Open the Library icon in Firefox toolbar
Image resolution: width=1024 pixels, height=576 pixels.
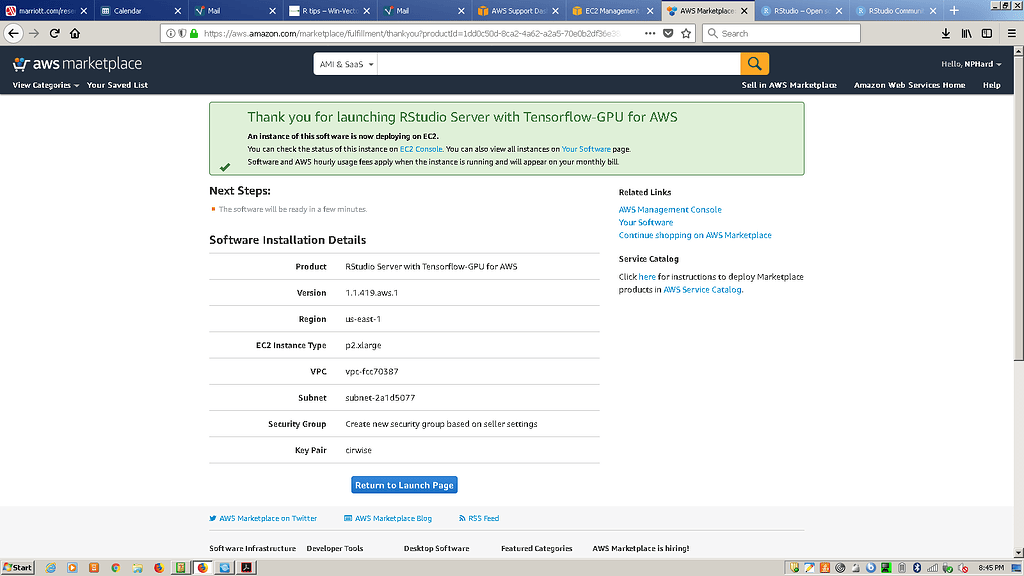[967, 33]
